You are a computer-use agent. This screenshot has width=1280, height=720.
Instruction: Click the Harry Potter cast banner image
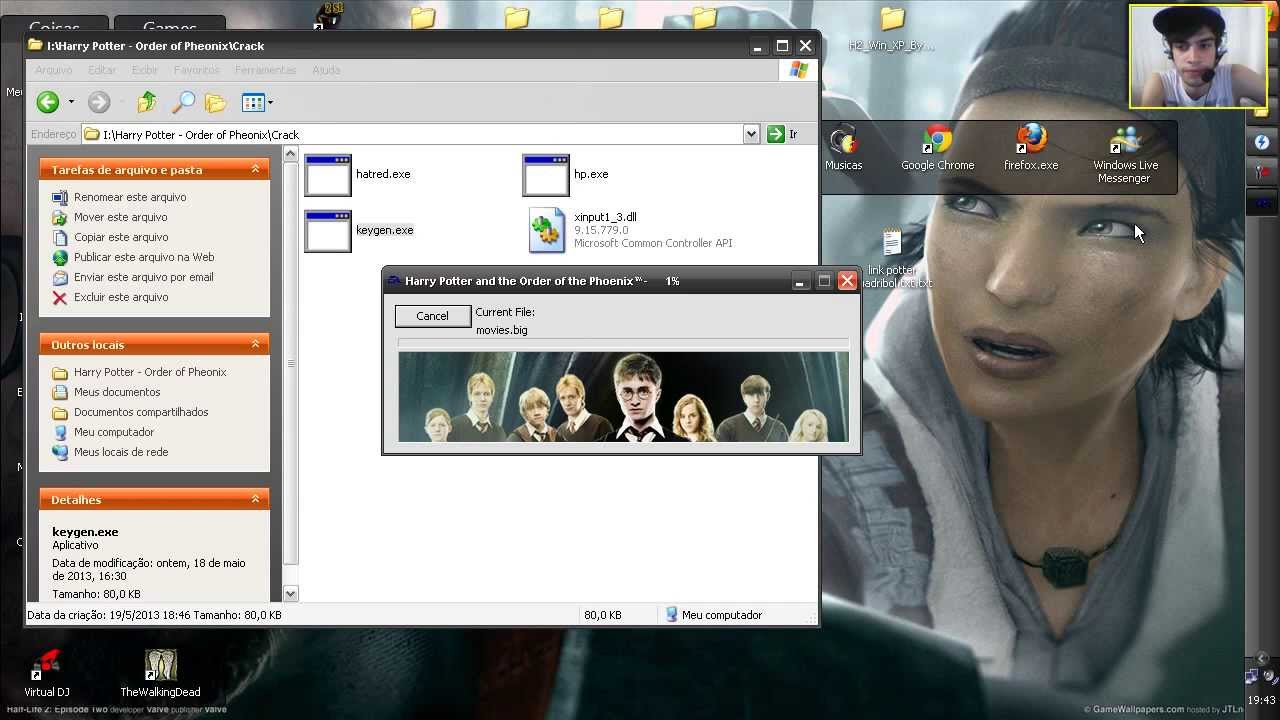623,396
